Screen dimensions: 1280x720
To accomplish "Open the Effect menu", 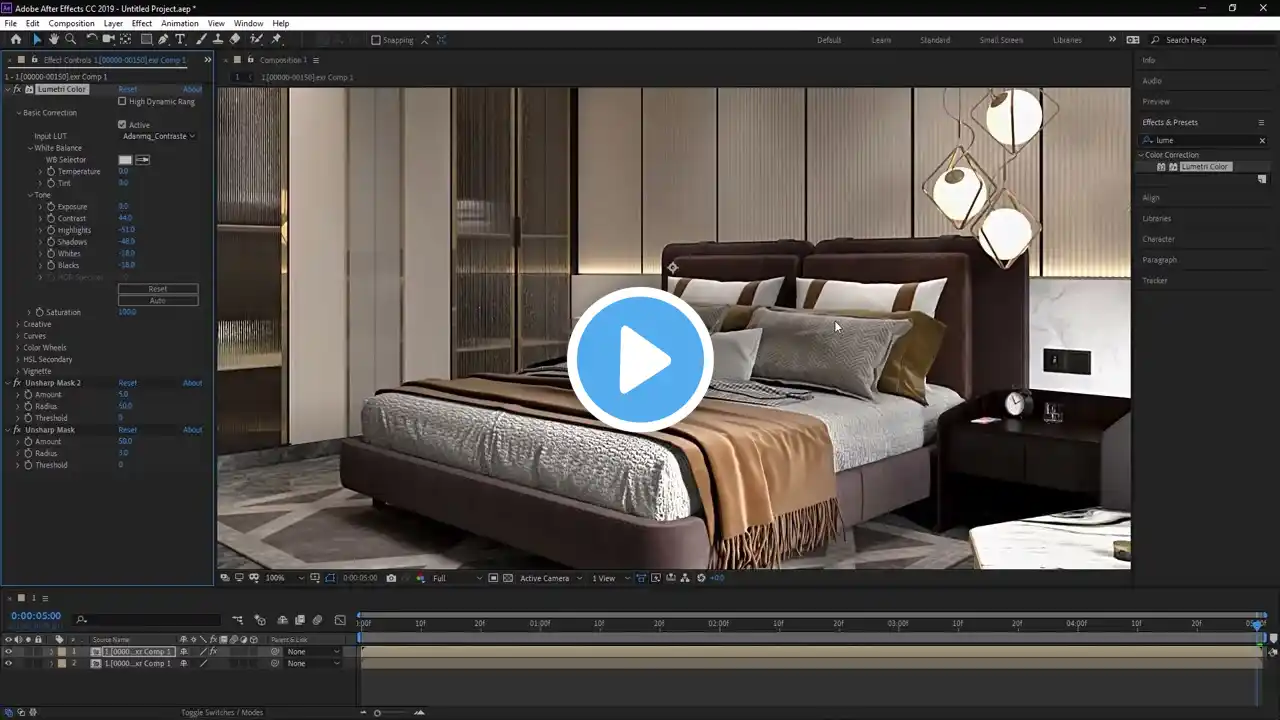I will pyautogui.click(x=142, y=23).
